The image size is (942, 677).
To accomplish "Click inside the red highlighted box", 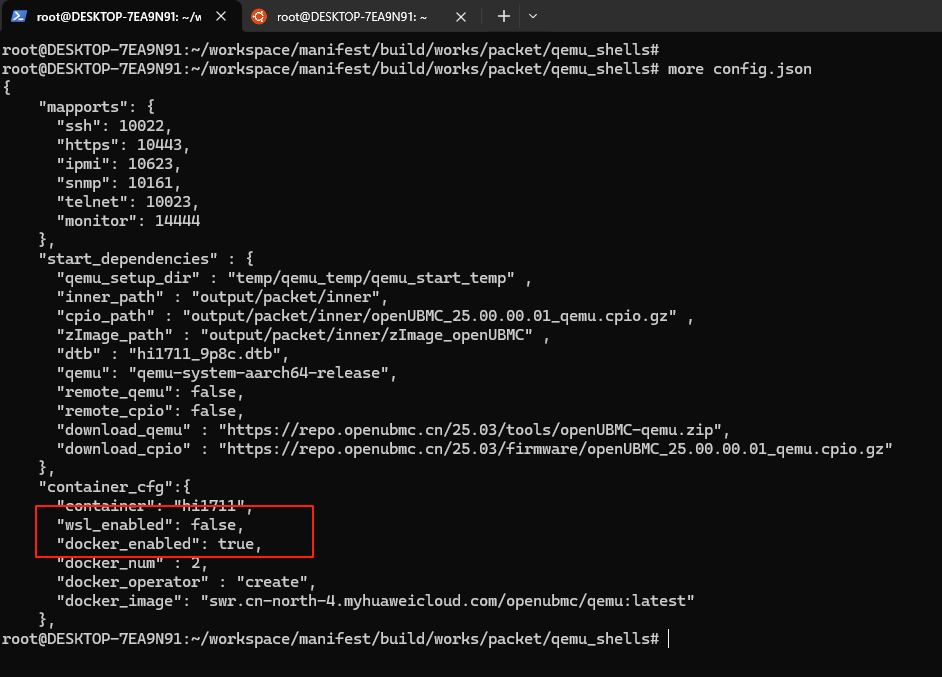I will click(x=175, y=532).
